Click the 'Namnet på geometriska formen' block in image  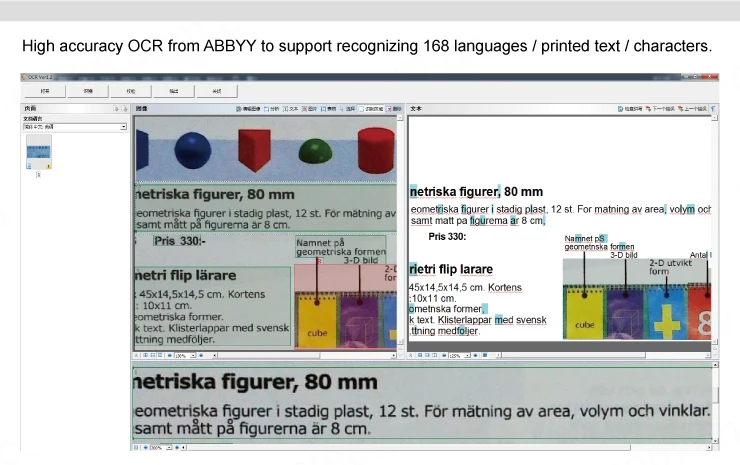coord(341,247)
